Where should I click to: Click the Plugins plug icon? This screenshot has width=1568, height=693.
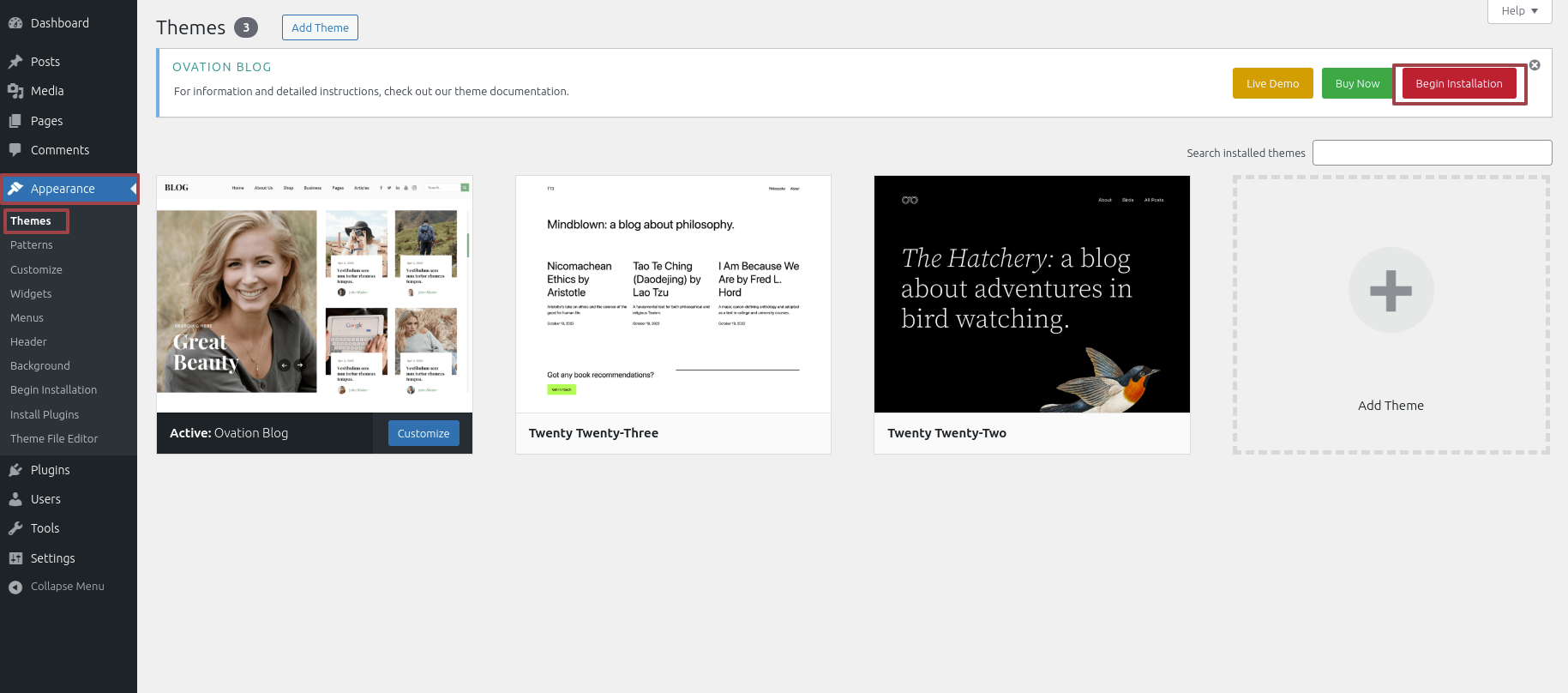point(15,470)
